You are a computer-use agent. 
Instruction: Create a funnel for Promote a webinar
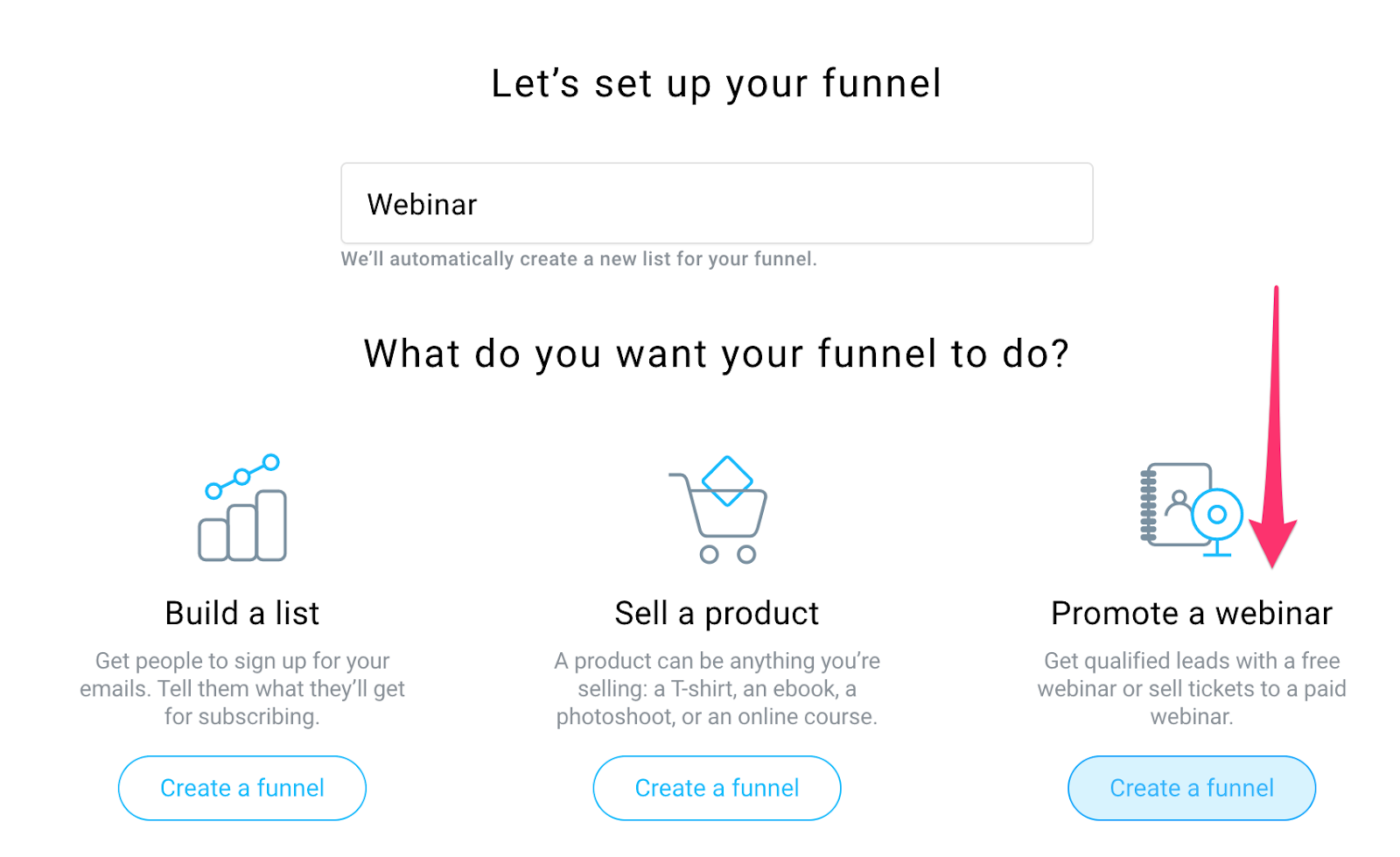coord(1192,788)
